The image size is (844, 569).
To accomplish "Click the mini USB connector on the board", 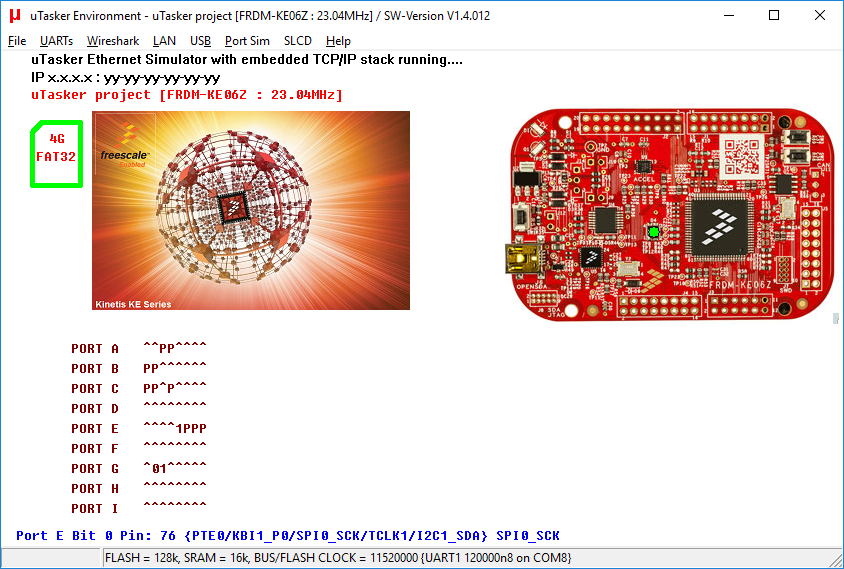I will click(523, 258).
